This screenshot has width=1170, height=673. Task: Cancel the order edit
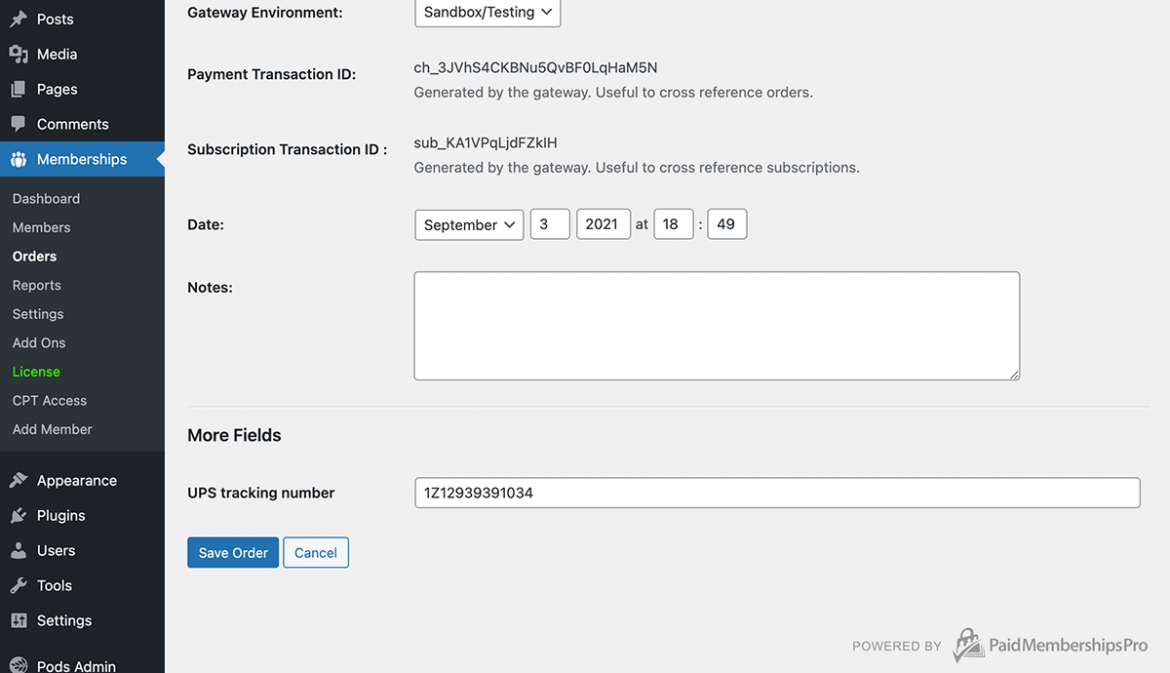pyautogui.click(x=315, y=552)
